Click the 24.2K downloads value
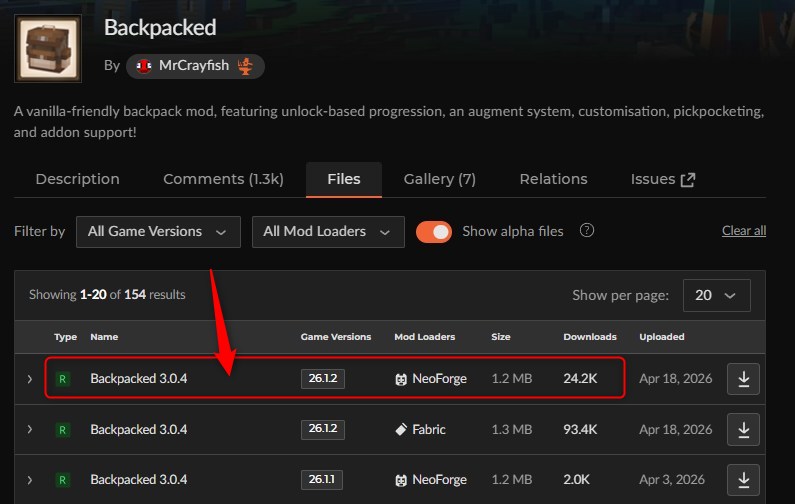 point(580,379)
